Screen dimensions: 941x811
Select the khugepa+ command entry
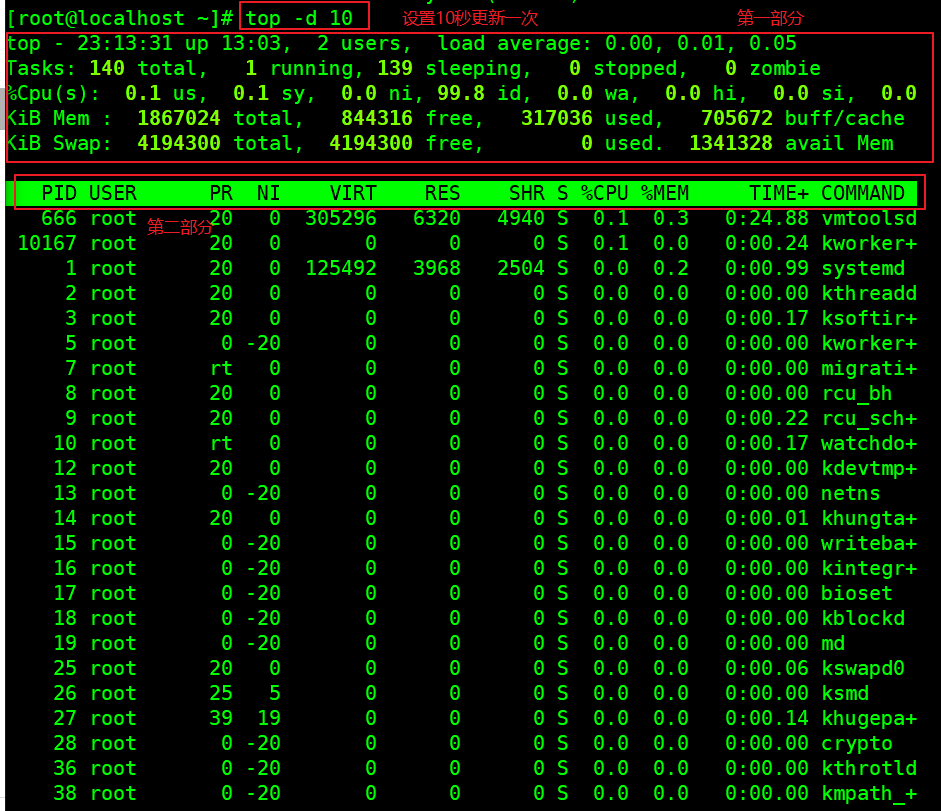tap(869, 719)
